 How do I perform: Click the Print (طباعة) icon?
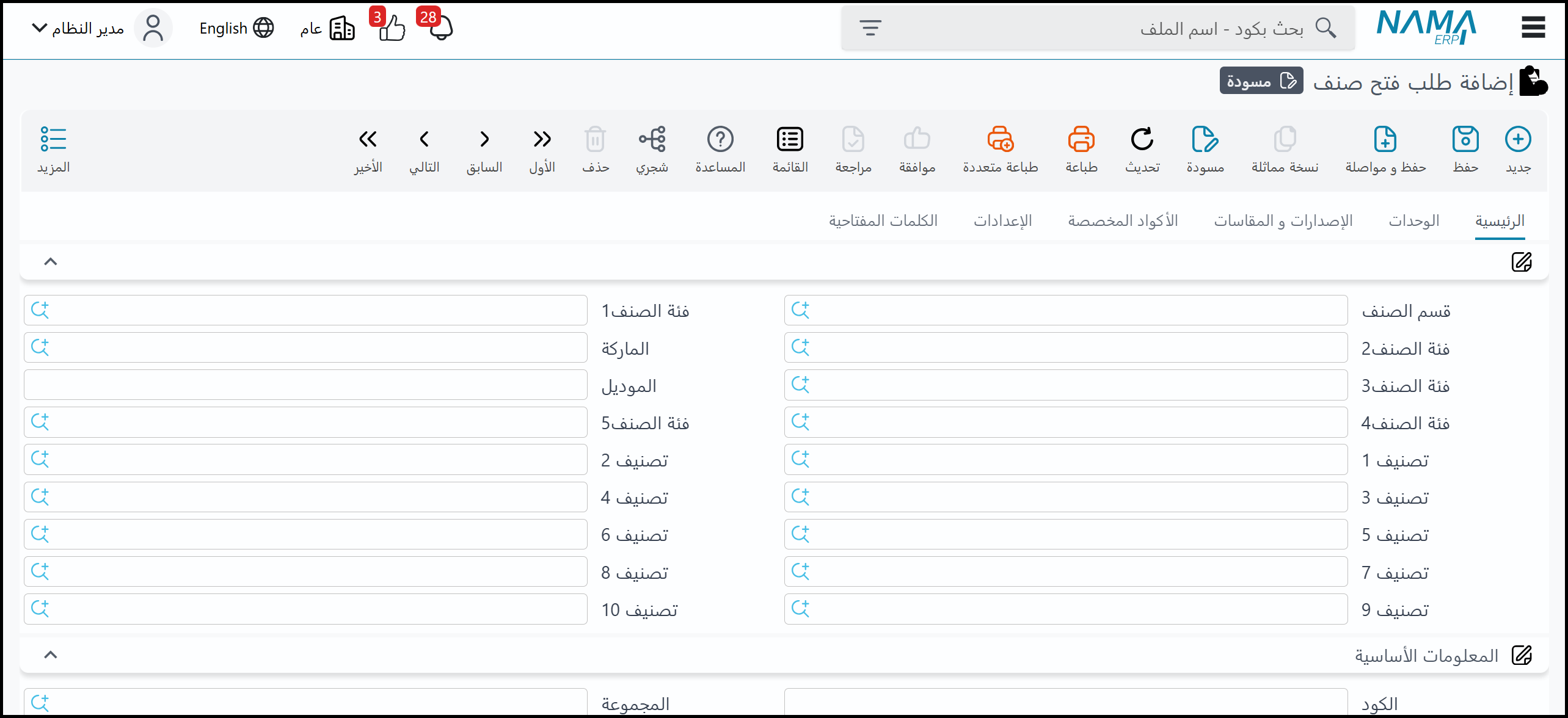[x=1081, y=140]
